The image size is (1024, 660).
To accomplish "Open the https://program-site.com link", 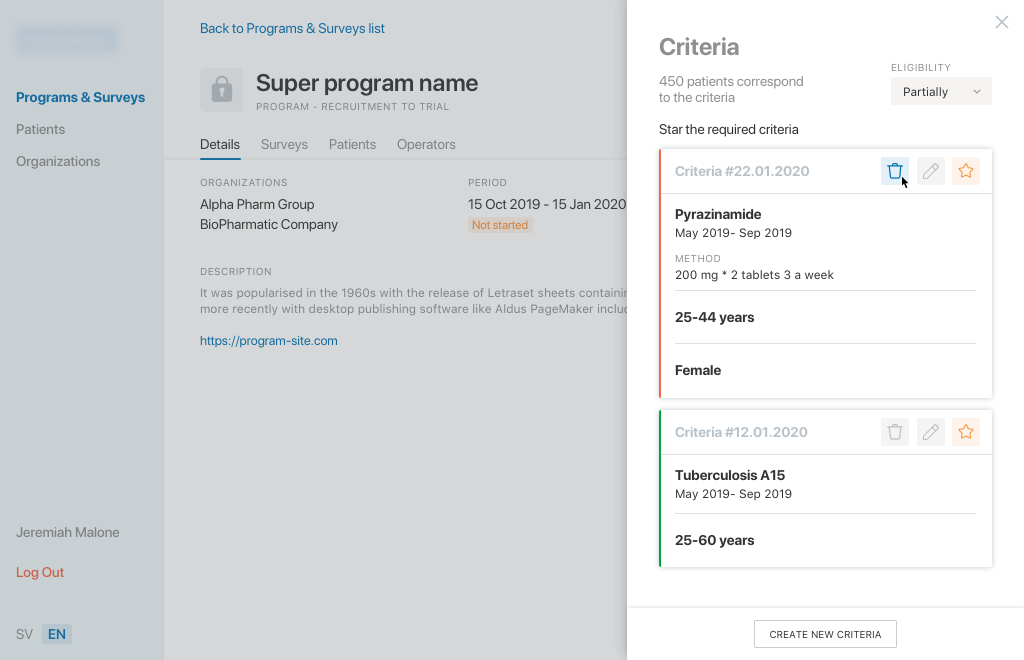I will (268, 341).
